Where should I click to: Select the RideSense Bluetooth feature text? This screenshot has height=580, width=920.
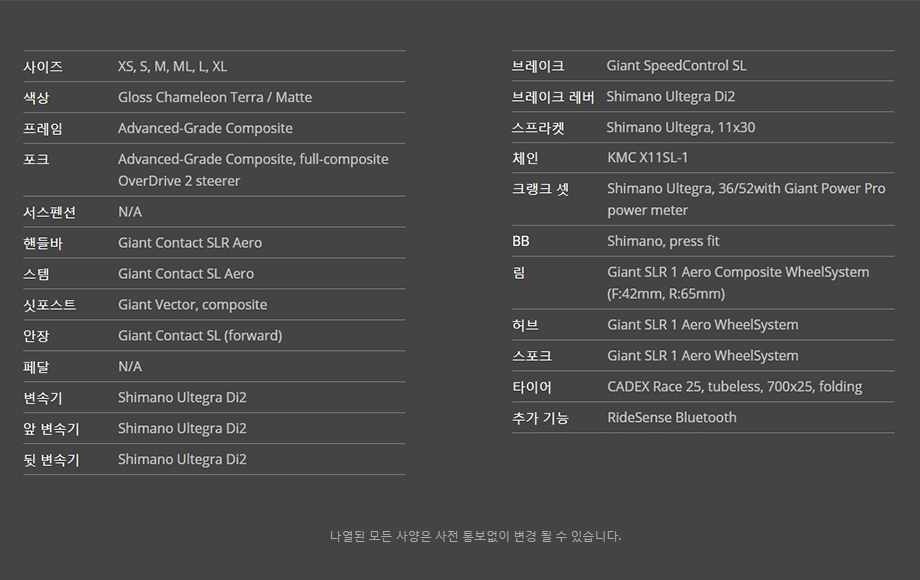point(671,418)
